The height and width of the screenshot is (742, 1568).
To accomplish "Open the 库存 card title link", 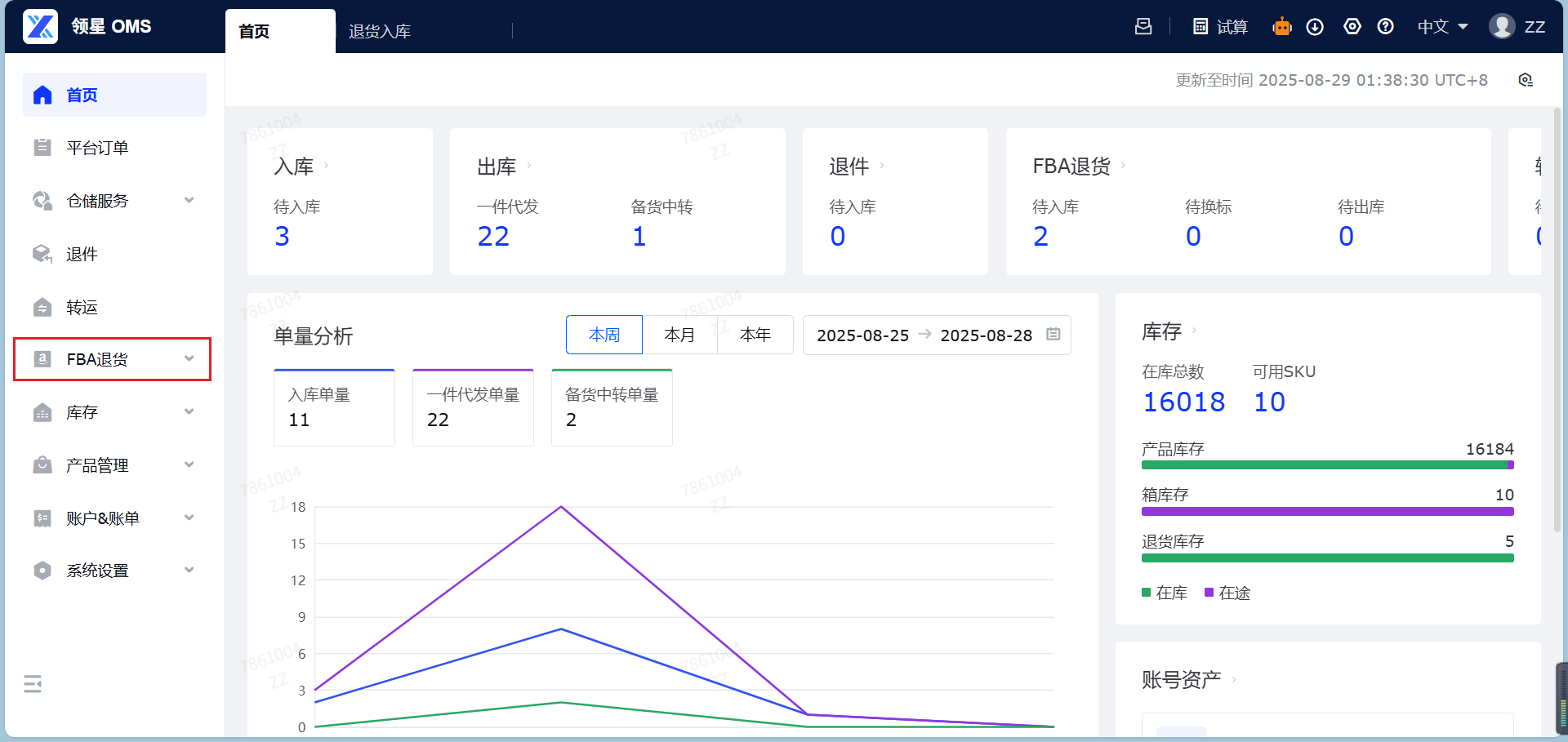I will 1162,331.
